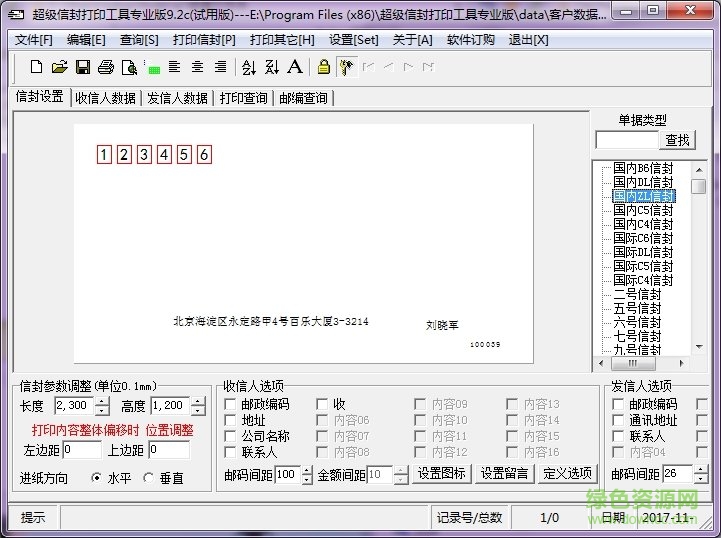Tick the recipient 公司名称 checkbox
Screen dimensions: 721x538
(230, 436)
